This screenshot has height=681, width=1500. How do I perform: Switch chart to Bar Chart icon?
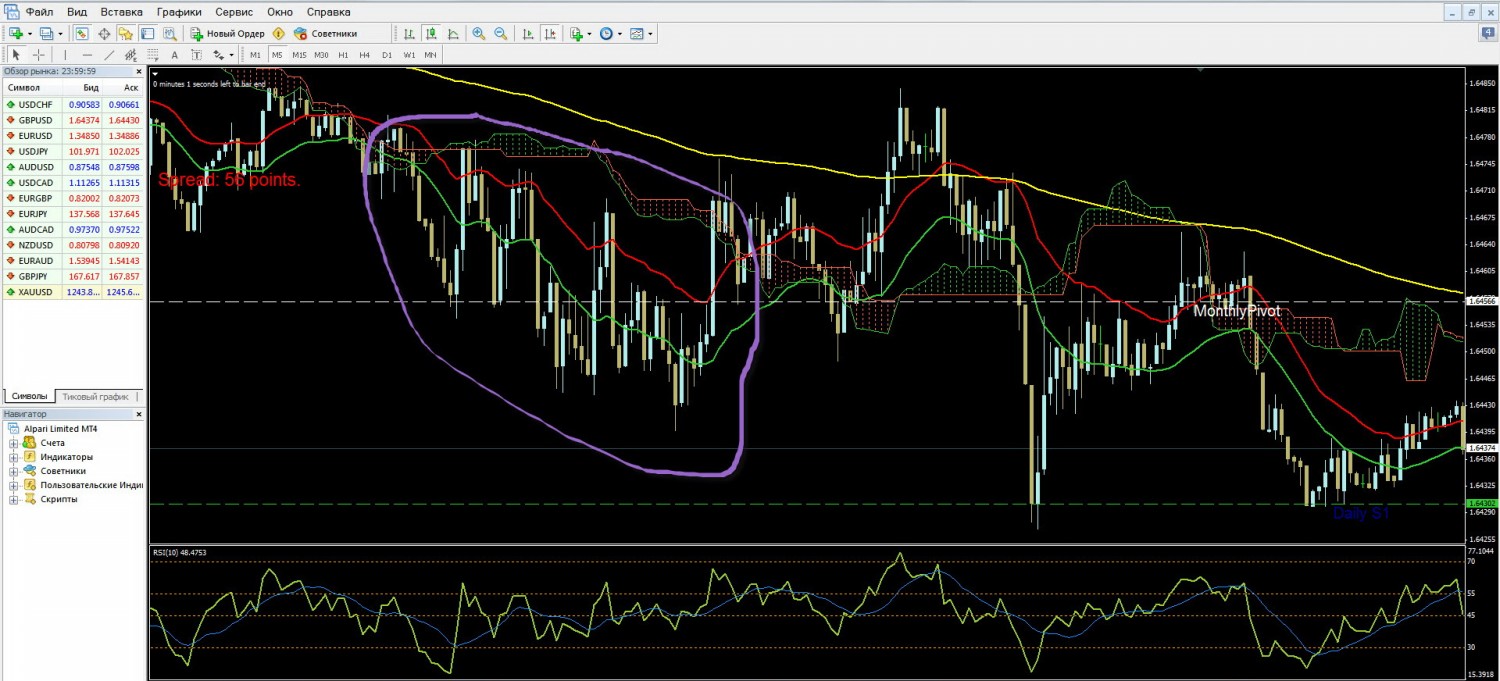tap(409, 33)
